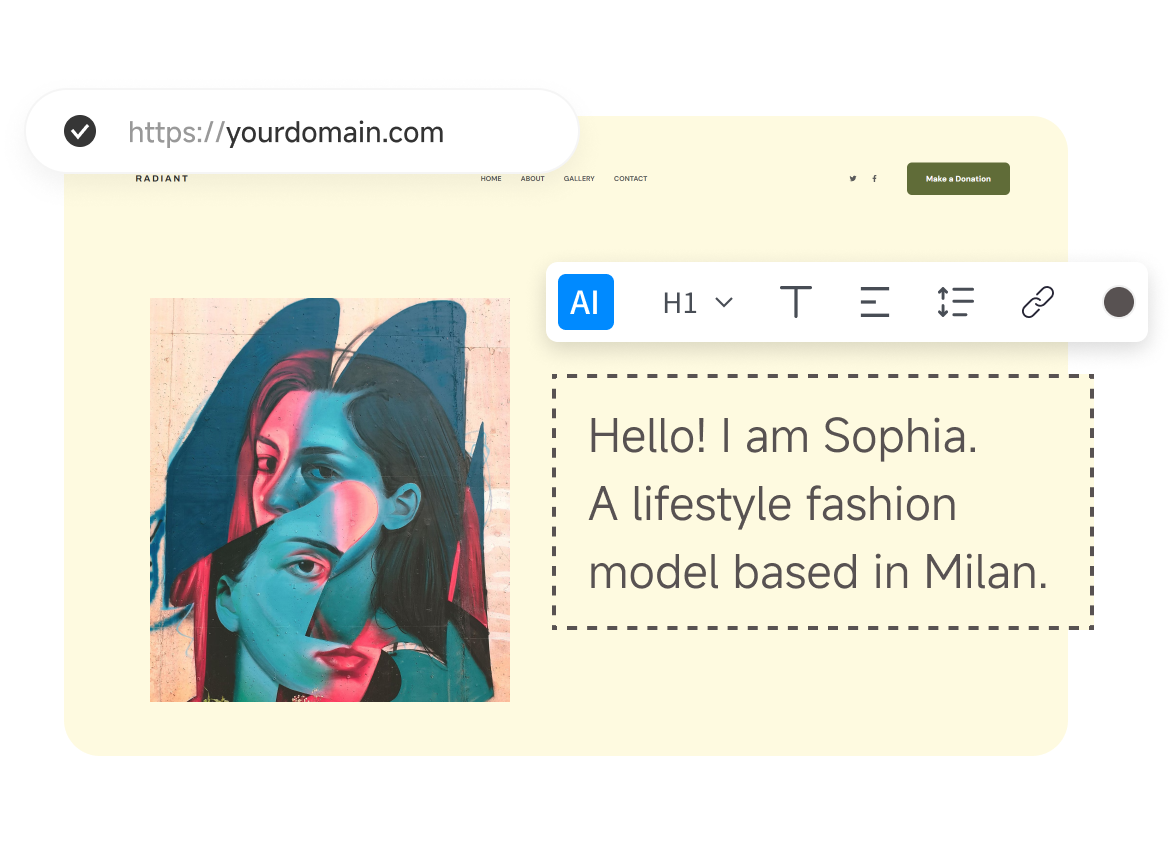This screenshot has height=848, width=1176.
Task: Open the text font style tool
Action: (795, 302)
